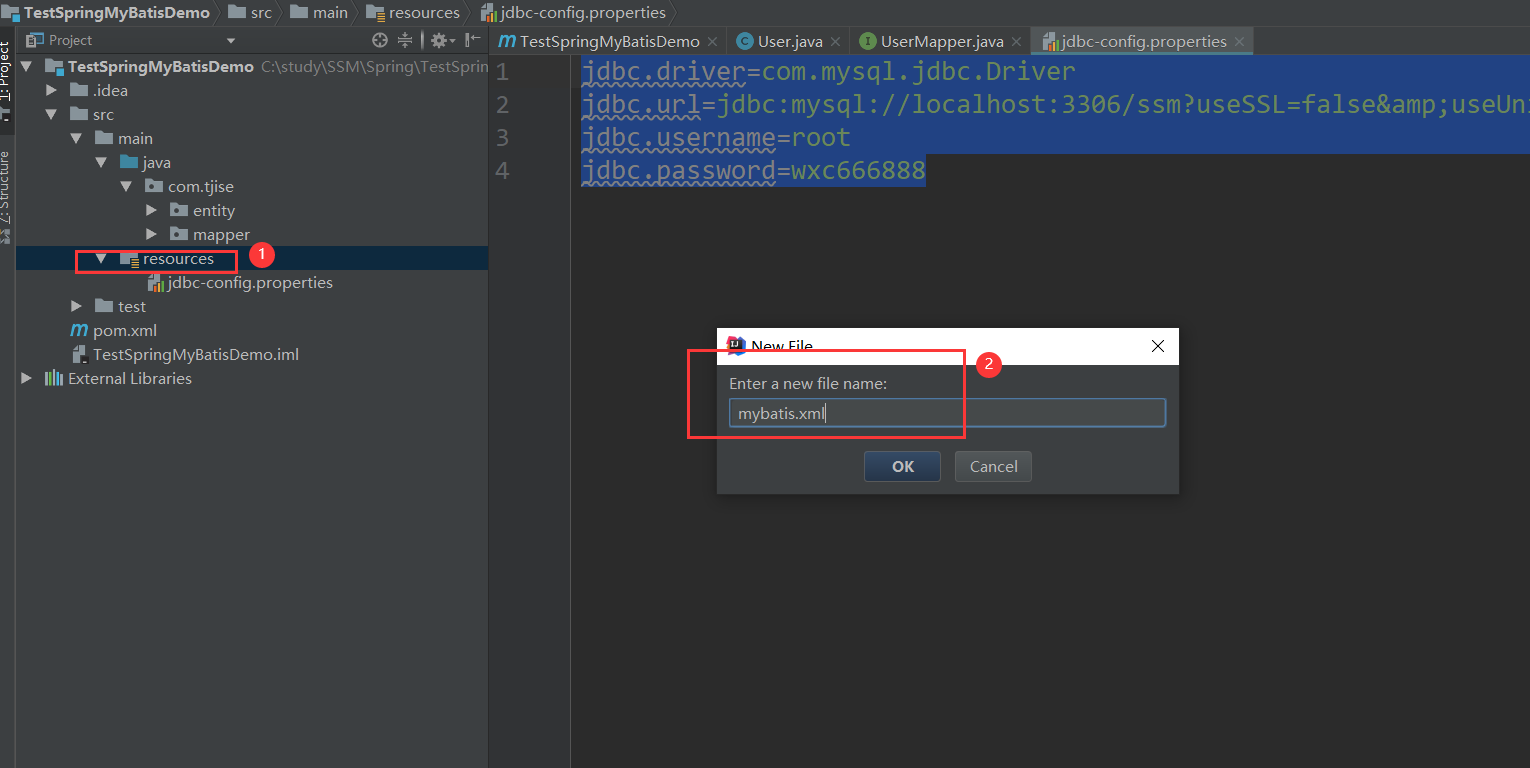Image resolution: width=1530 pixels, height=768 pixels.
Task: Click jdbc.username=root line in editor
Action: pos(716,138)
